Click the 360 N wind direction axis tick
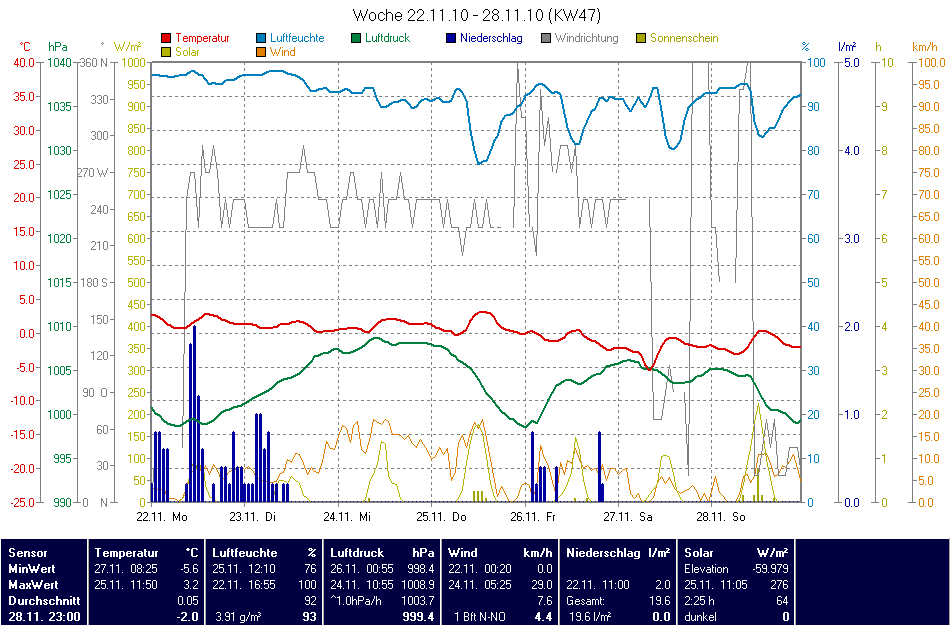Screen dimensions: 950x625 coord(94,62)
